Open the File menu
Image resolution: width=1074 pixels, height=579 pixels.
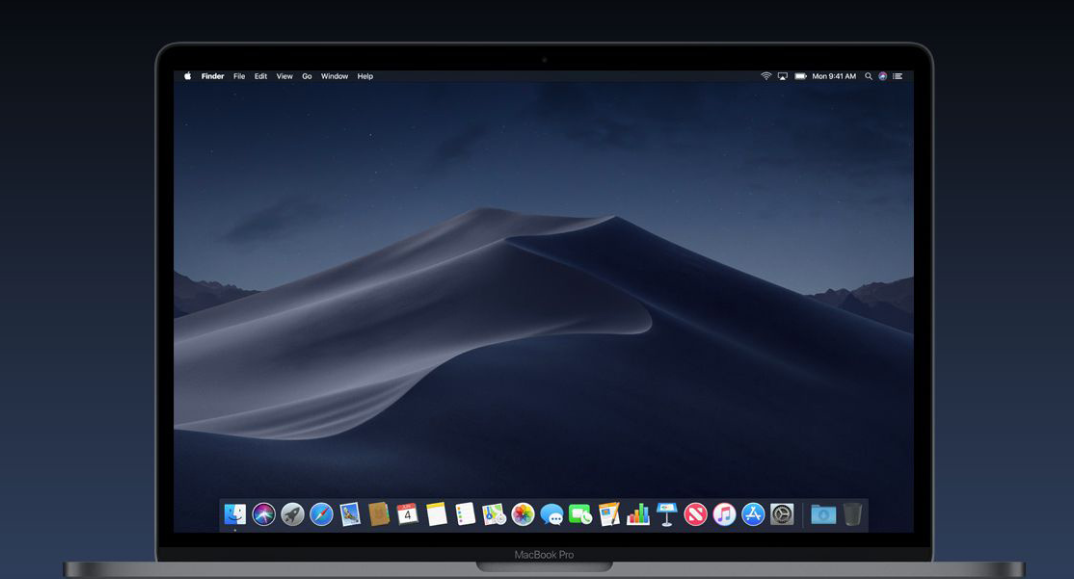[239, 76]
